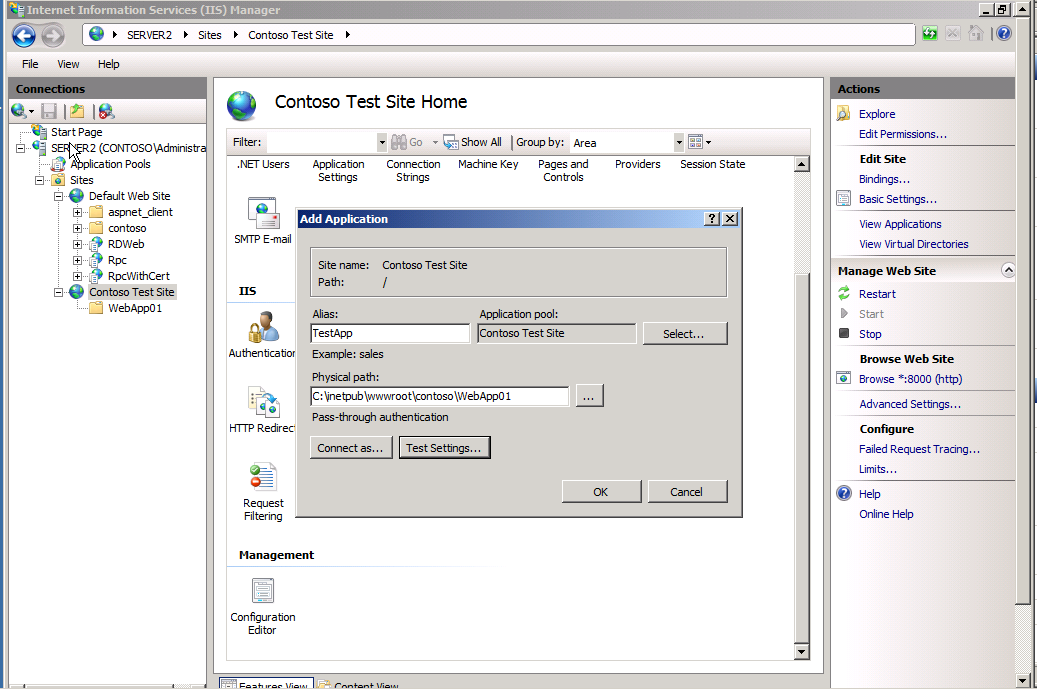Open the Help menu

click(x=108, y=64)
